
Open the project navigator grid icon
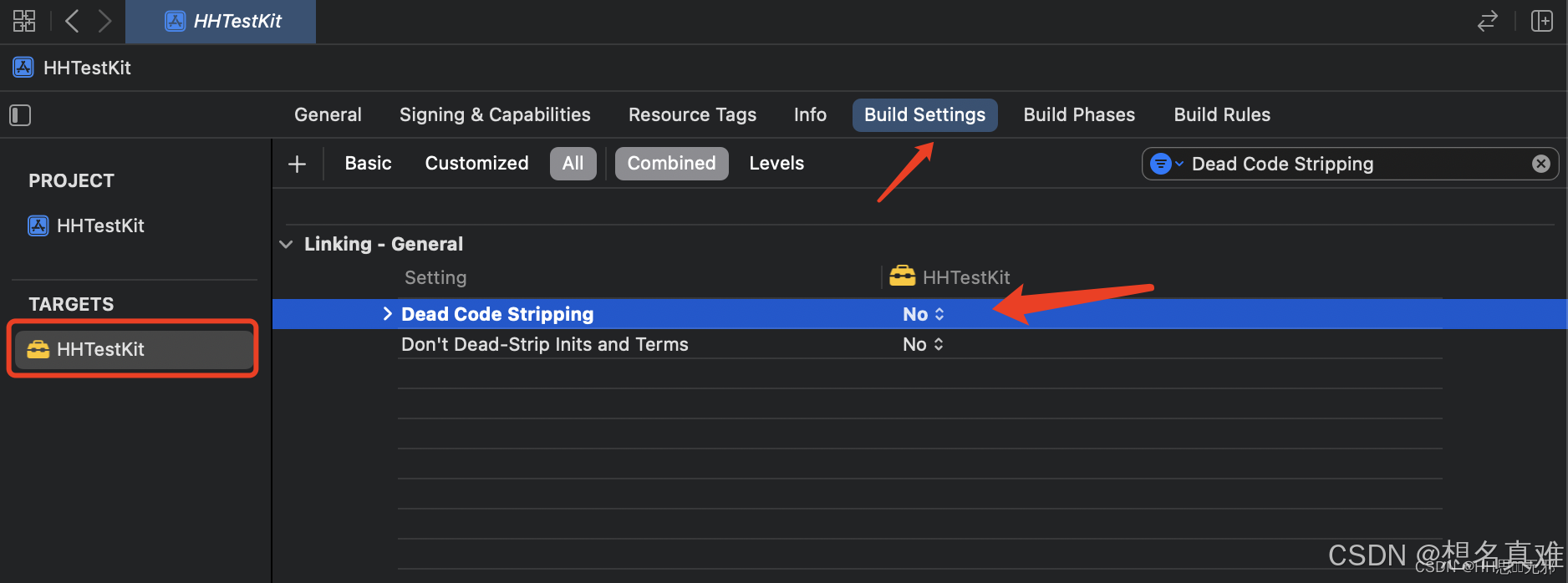point(24,21)
